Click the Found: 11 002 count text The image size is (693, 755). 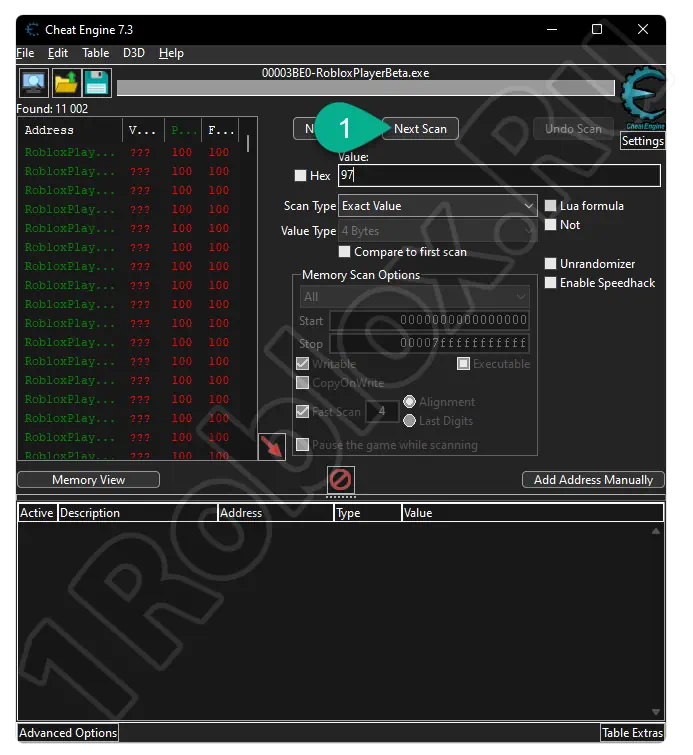point(52,109)
